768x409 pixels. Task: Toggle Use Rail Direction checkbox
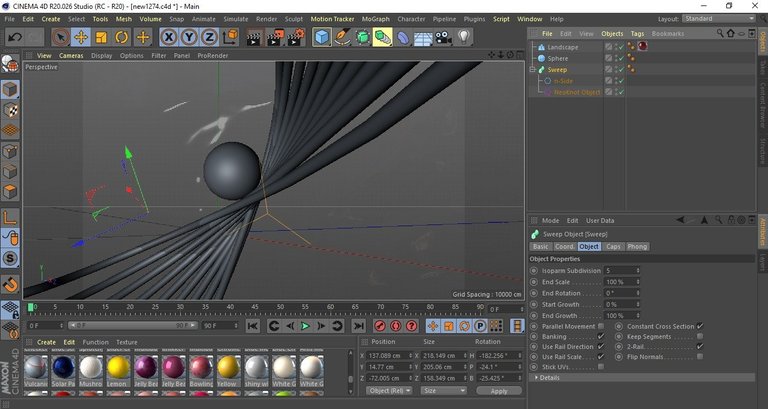coord(601,347)
